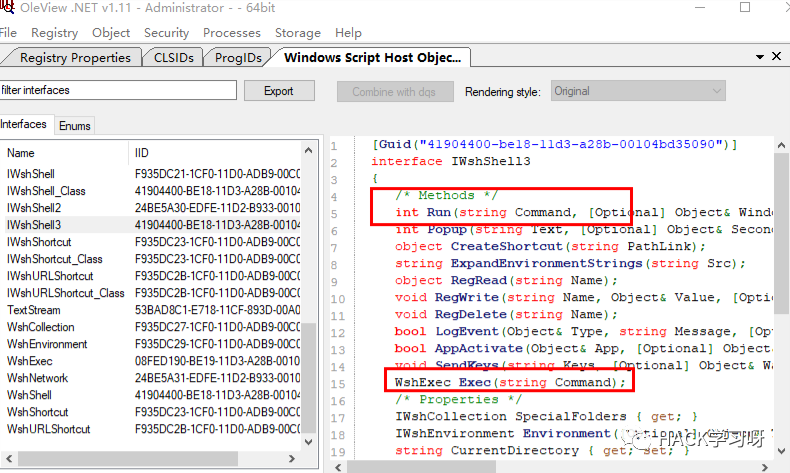790x473 pixels.
Task: Click the Combine with dqs button
Action: click(x=395, y=92)
